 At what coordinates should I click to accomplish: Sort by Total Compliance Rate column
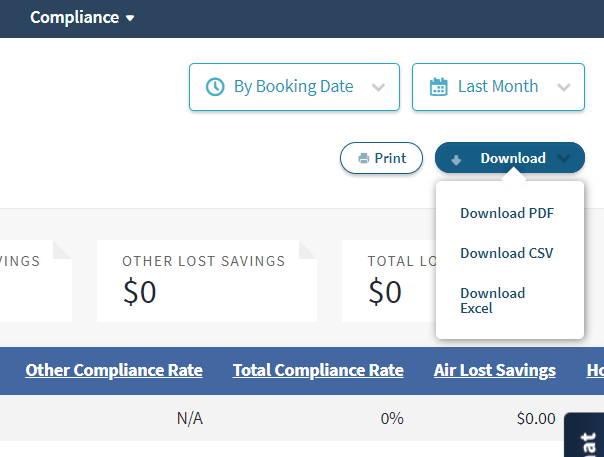click(318, 370)
